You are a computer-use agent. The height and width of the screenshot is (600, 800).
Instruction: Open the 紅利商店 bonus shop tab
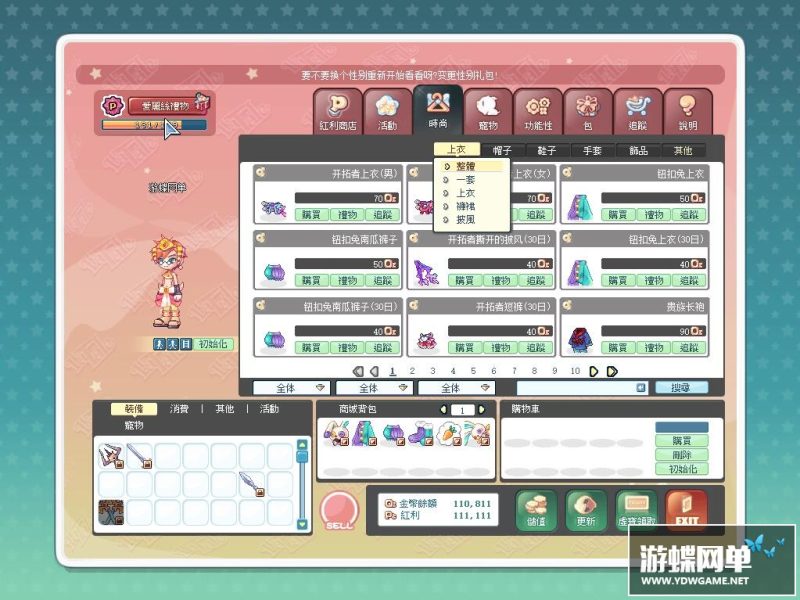(338, 112)
